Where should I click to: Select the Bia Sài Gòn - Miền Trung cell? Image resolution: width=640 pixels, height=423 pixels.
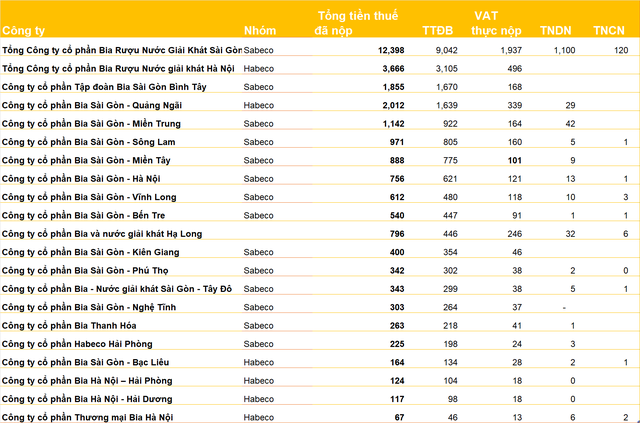(91, 124)
